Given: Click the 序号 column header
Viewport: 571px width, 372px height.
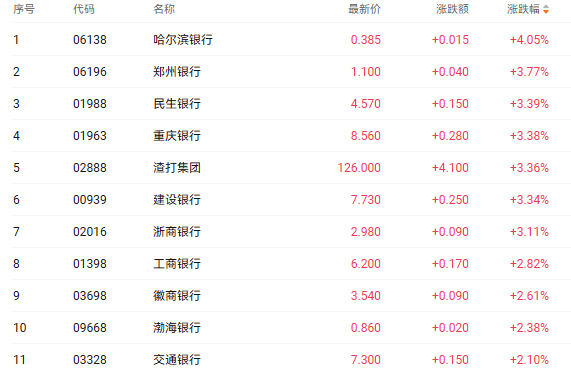Looking at the screenshot, I should (24, 9).
